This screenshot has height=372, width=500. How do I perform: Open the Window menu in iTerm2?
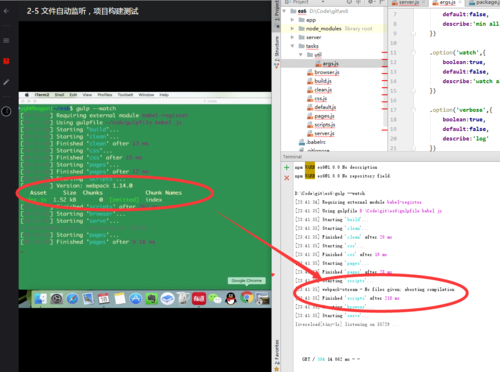click(x=146, y=95)
